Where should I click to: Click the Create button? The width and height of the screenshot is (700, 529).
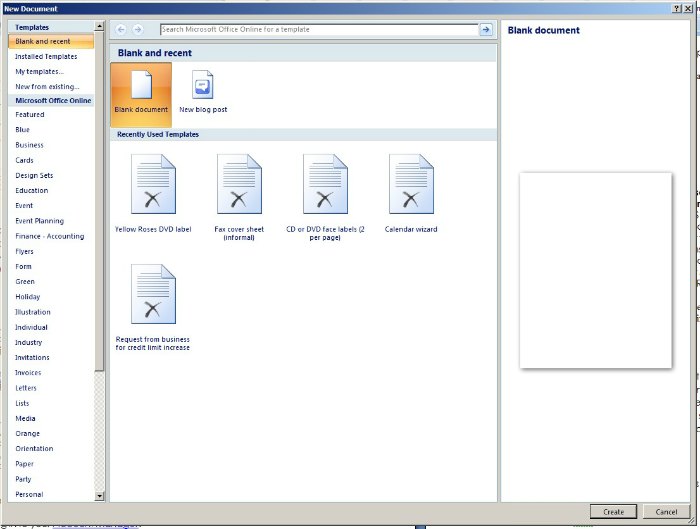tap(613, 512)
